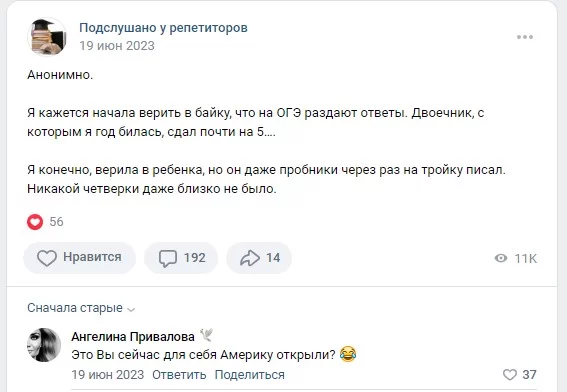Screen dimensions: 567x392
Task: Click the 56 reactions count
Action: (56, 222)
